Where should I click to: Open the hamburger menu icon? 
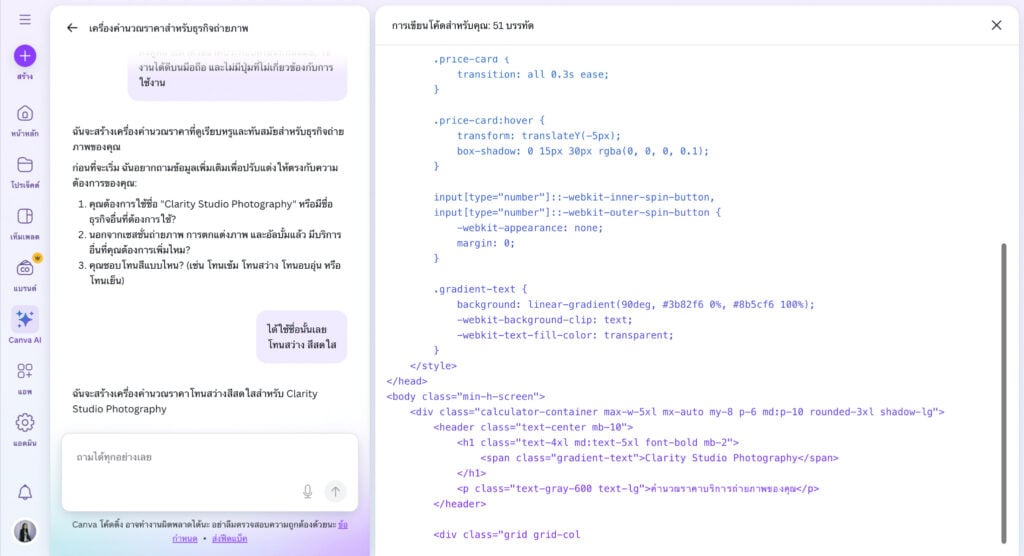(x=25, y=20)
